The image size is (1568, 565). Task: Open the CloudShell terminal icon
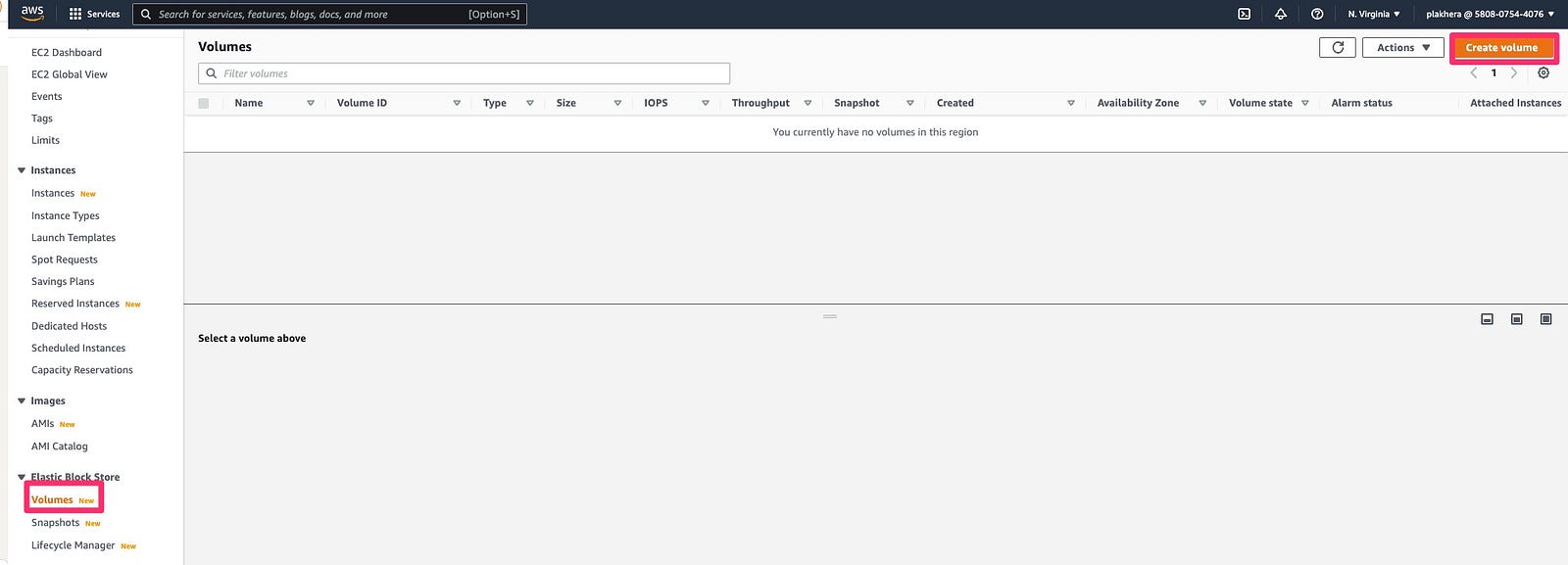pyautogui.click(x=1244, y=14)
